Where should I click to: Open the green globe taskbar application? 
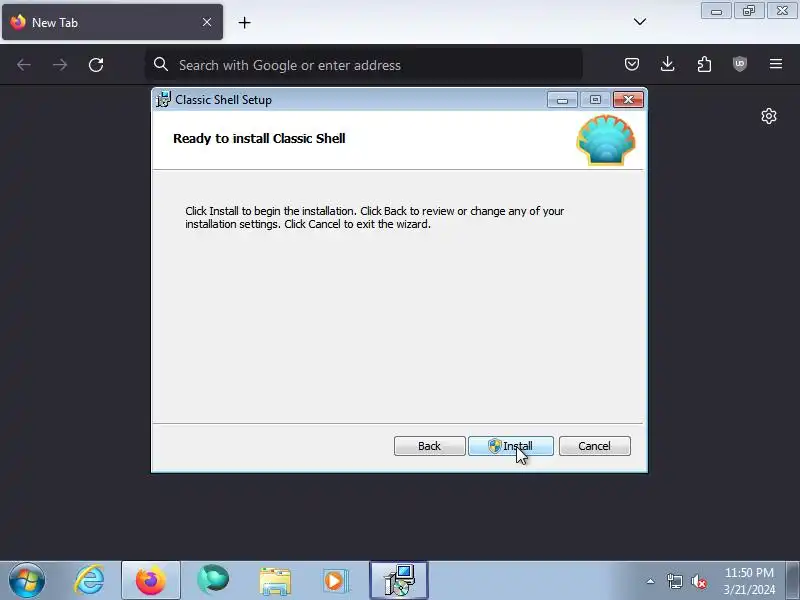click(213, 580)
